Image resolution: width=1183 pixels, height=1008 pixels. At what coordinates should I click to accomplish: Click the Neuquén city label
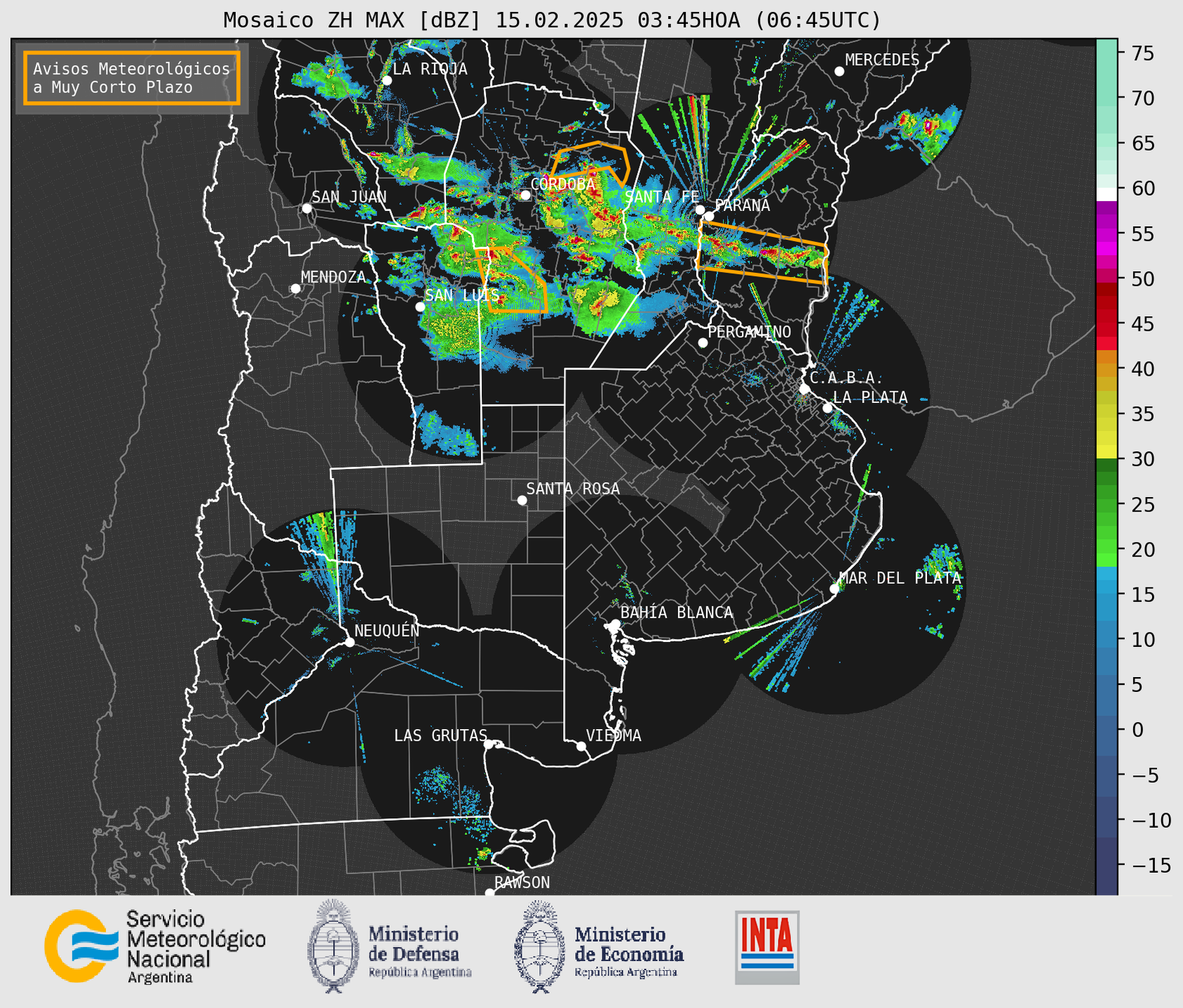coord(386,630)
